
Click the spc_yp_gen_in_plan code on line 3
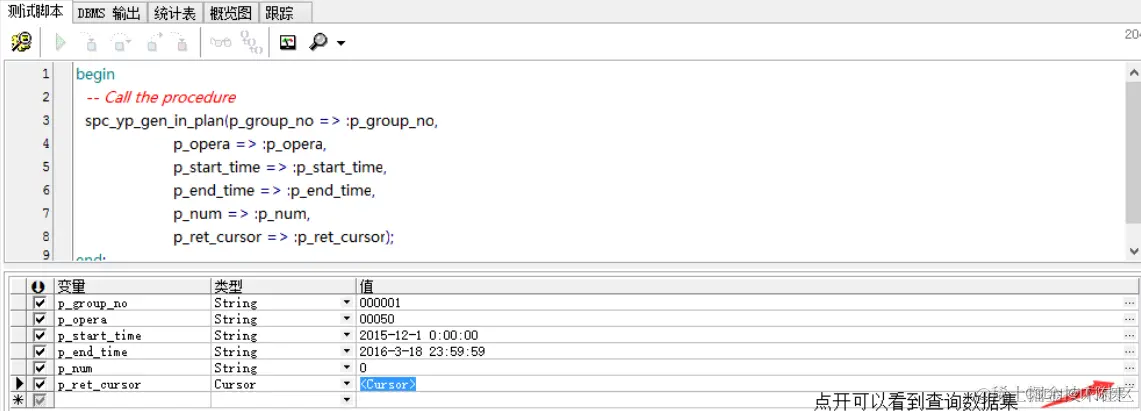[261, 121]
